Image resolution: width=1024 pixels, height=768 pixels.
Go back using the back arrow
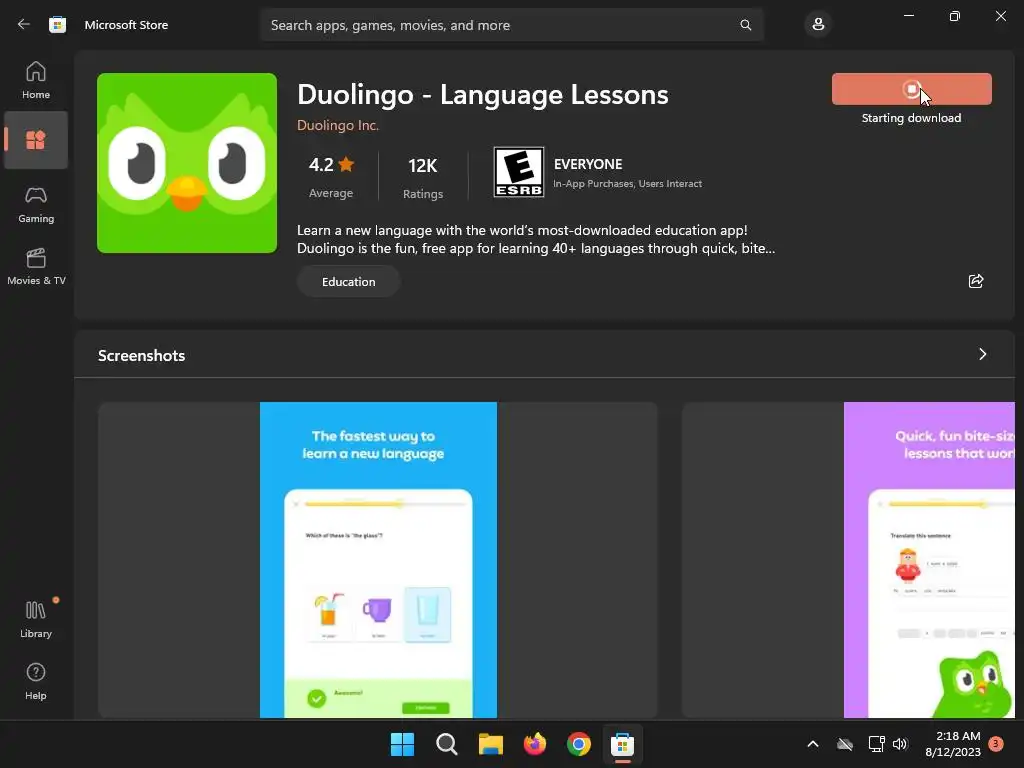[x=24, y=25]
